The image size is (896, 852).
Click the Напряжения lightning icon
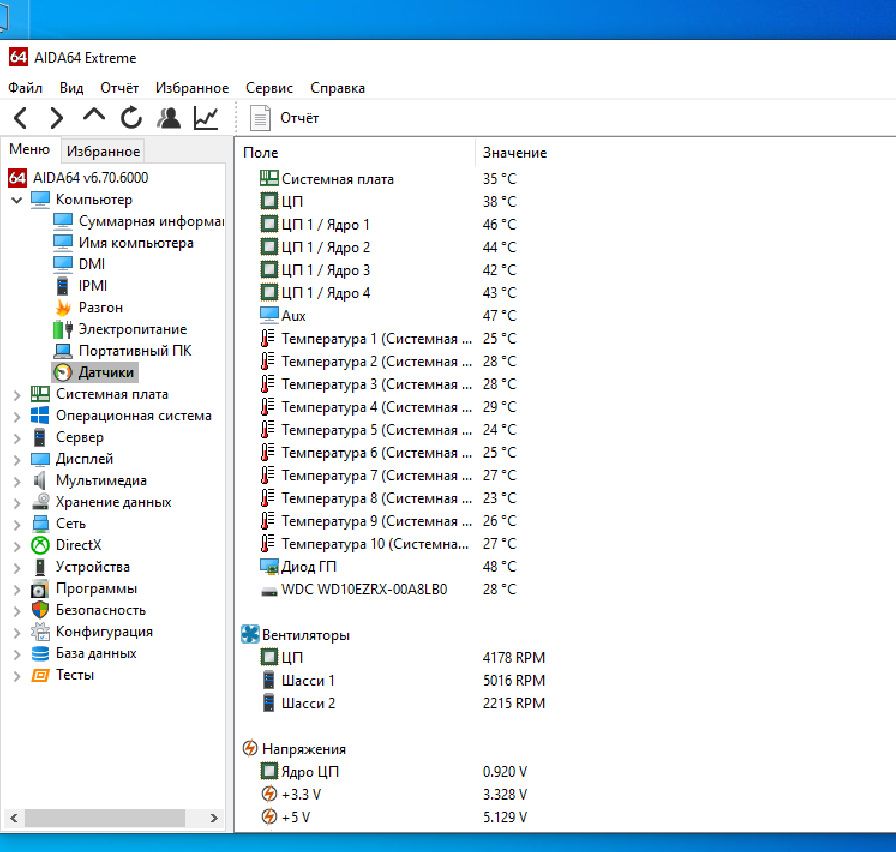250,748
